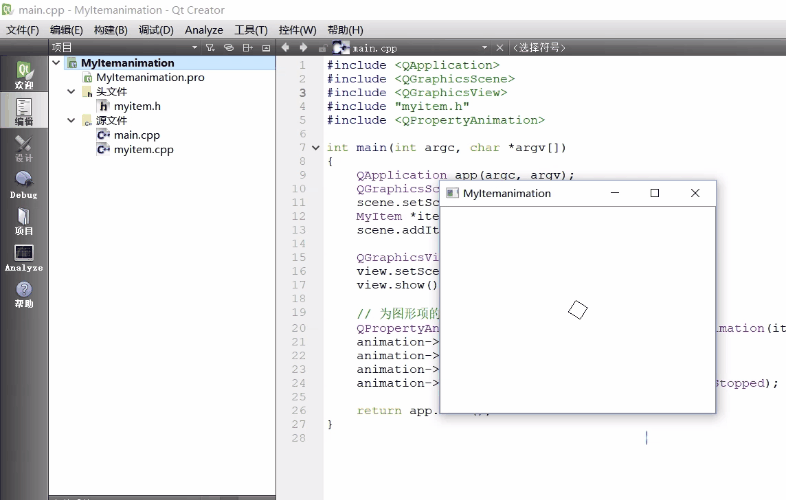786x500 pixels.
Task: Open the 控件(W) menu
Action: [x=297, y=30]
